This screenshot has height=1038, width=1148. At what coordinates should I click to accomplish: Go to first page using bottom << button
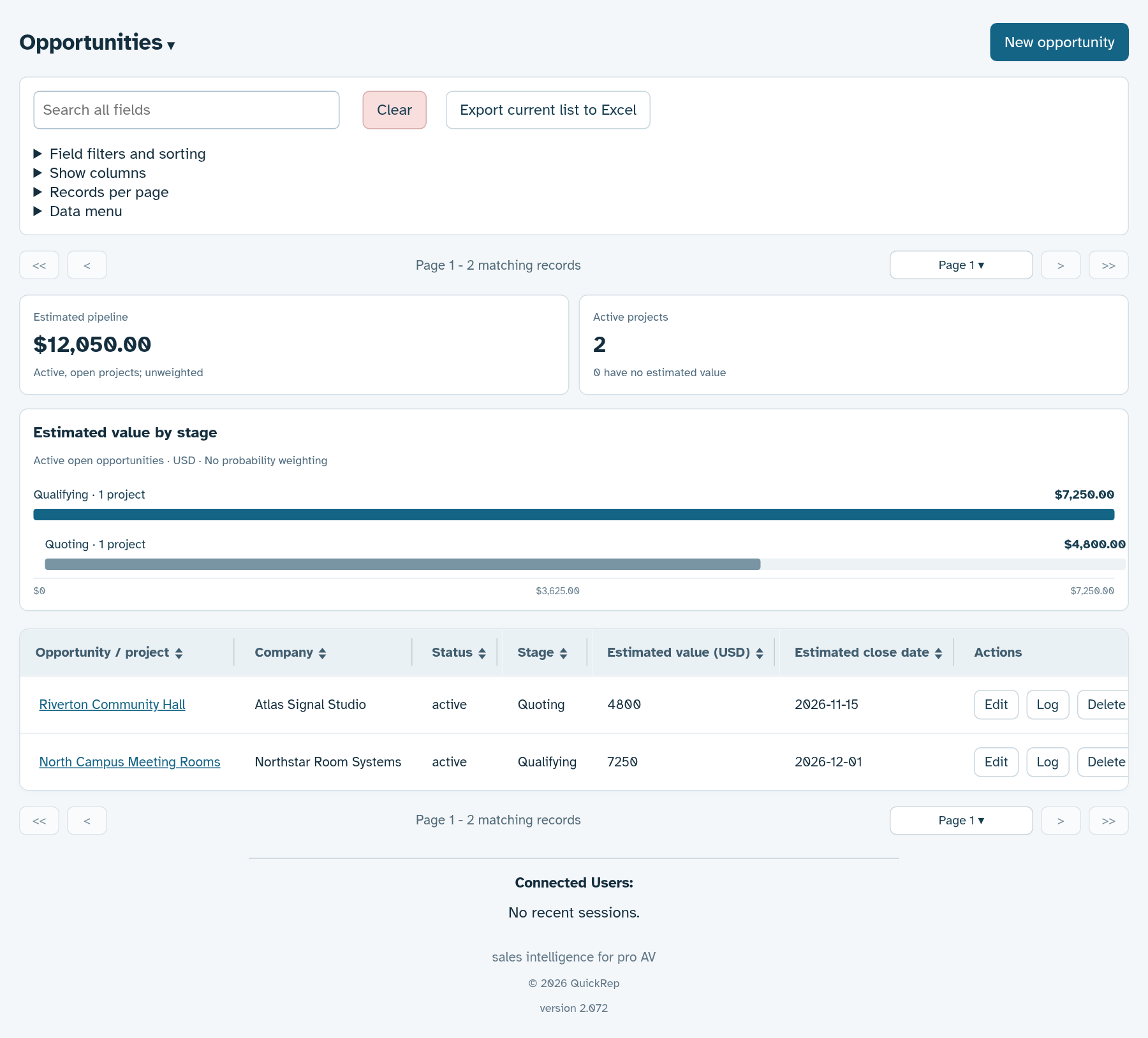pos(39,821)
